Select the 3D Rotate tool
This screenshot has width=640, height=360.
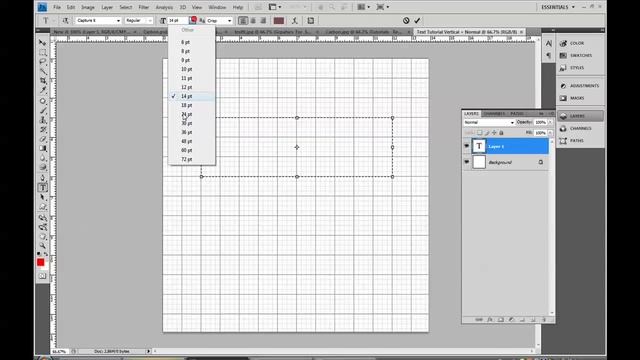pyautogui.click(x=42, y=218)
